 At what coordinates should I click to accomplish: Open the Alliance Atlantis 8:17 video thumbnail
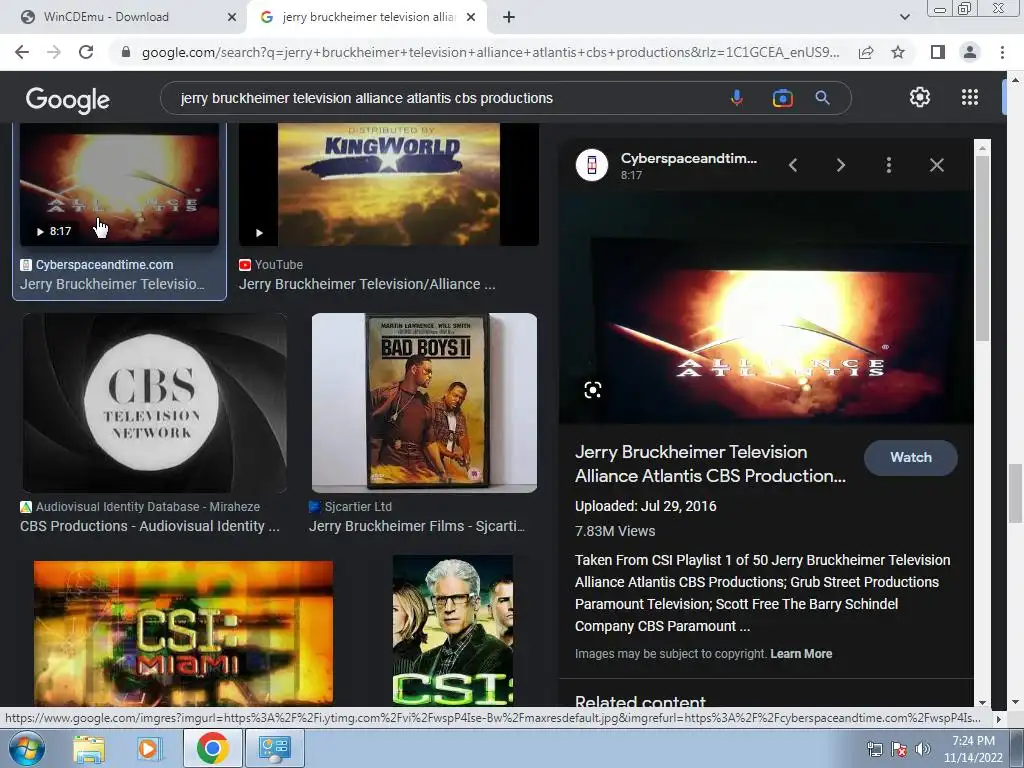[x=120, y=185]
